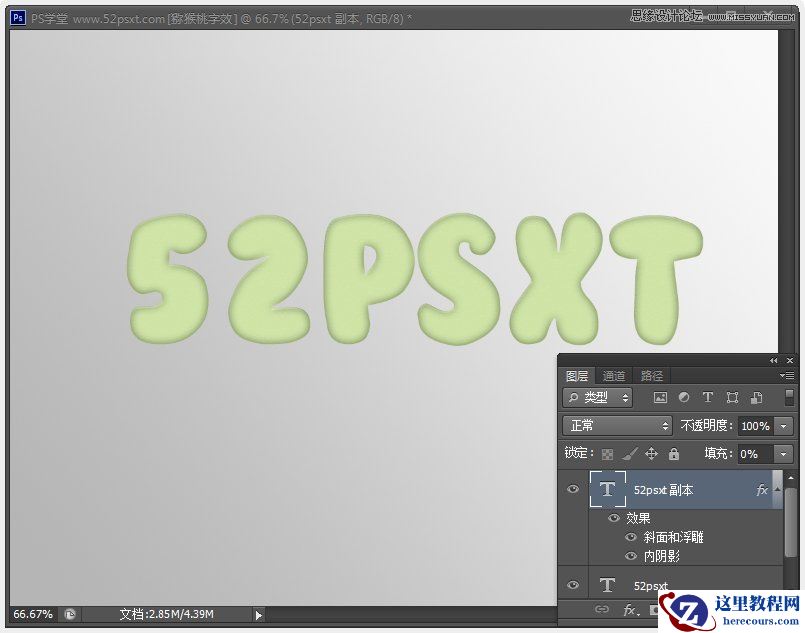Click layers list scroll up arrow
Screen dimensions: 805x633
click(x=791, y=478)
